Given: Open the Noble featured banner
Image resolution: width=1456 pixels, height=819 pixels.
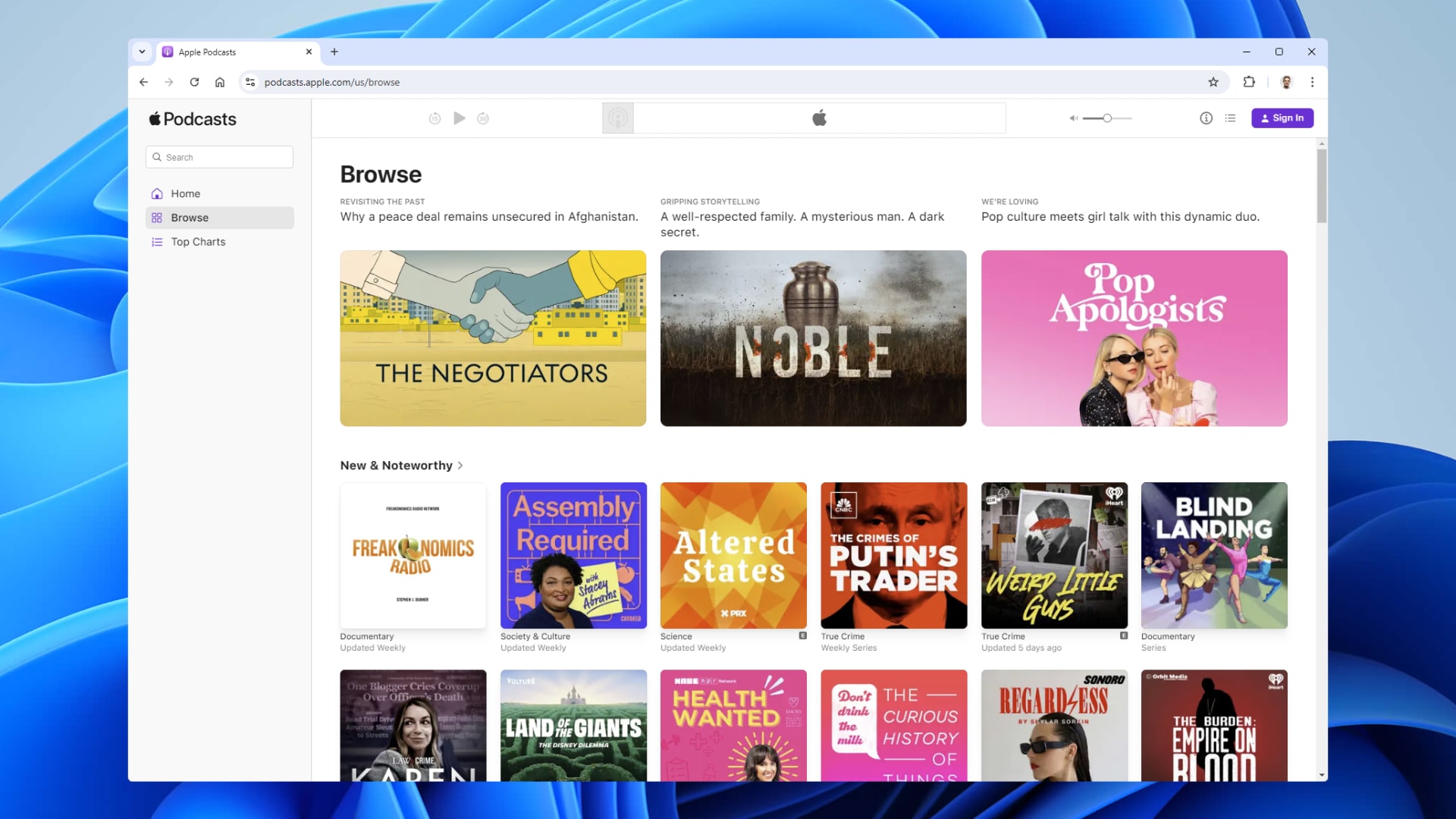Looking at the screenshot, I should point(813,338).
